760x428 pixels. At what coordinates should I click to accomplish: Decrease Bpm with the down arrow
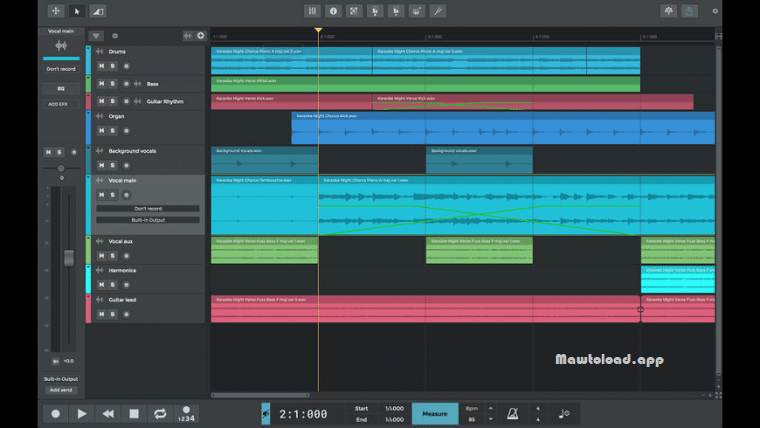tap(491, 419)
